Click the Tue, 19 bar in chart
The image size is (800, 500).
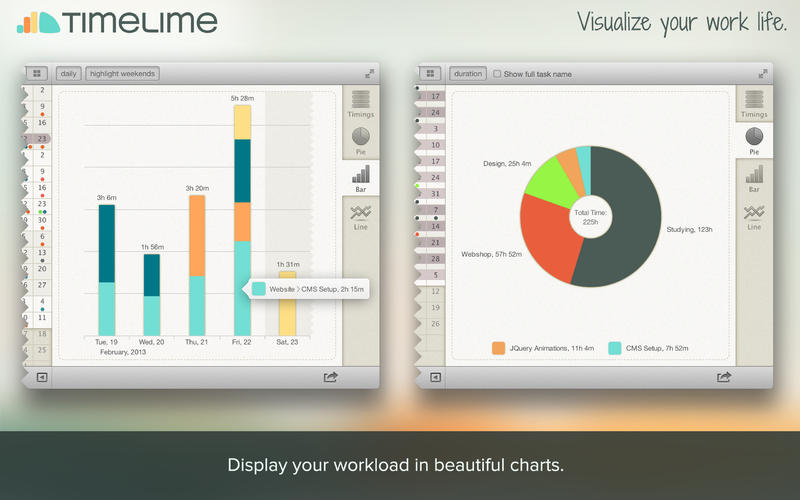pos(107,270)
